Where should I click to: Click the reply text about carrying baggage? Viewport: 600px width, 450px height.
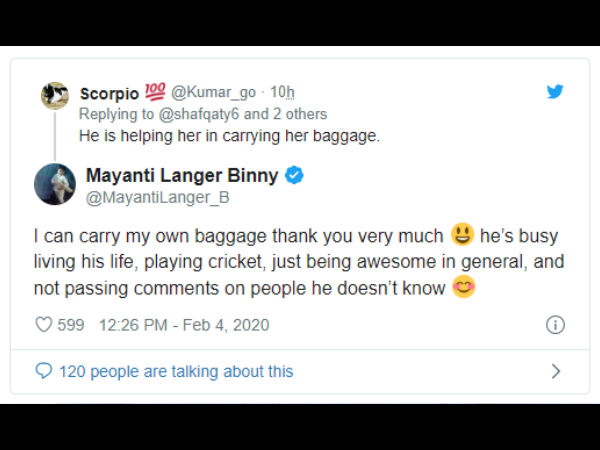point(230,136)
